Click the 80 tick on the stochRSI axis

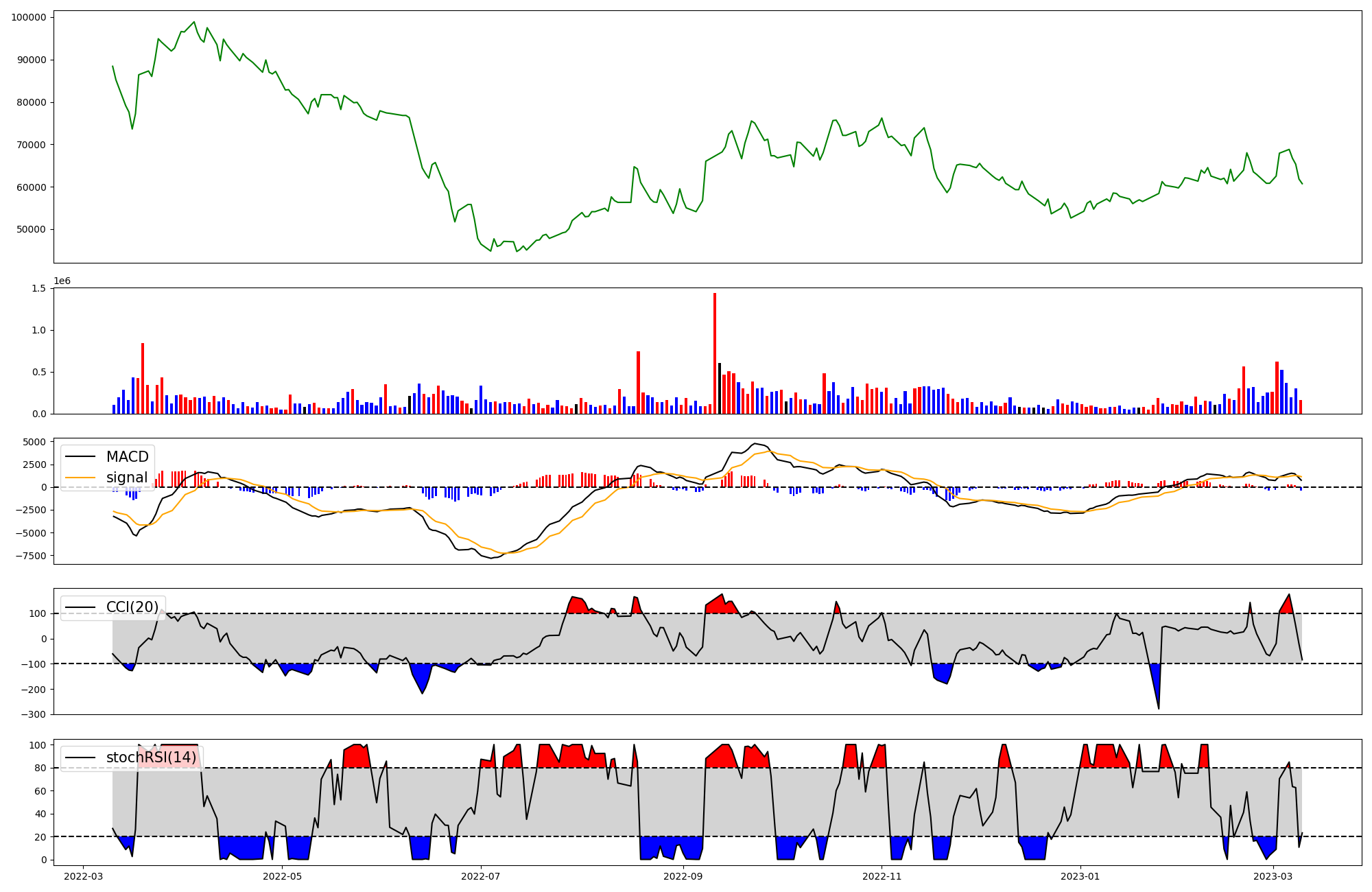pyautogui.click(x=42, y=768)
